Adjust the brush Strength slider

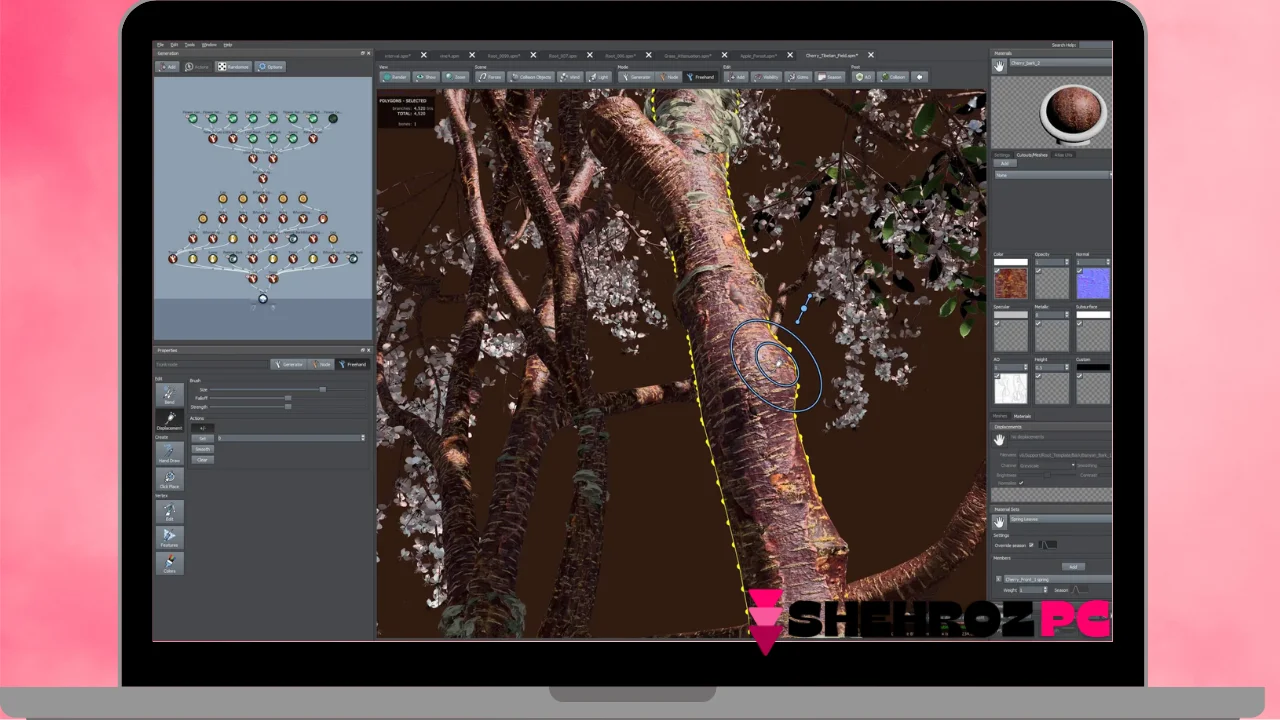point(288,407)
